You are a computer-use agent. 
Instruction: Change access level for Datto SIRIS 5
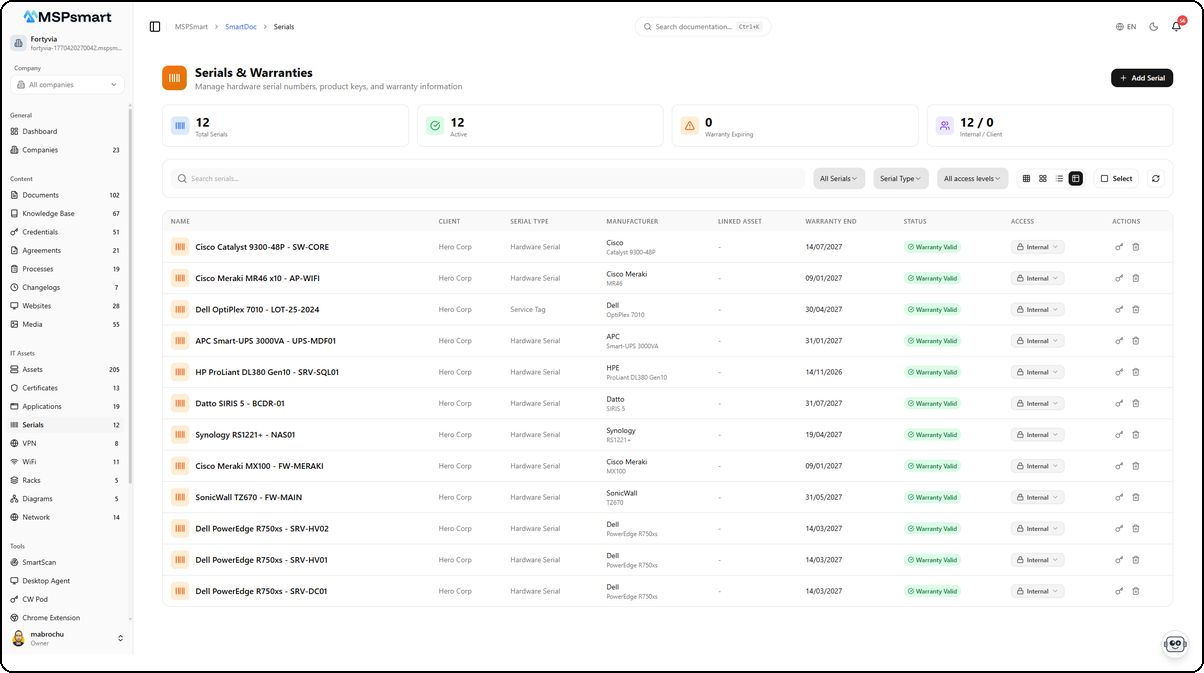pyautogui.click(x=1037, y=404)
